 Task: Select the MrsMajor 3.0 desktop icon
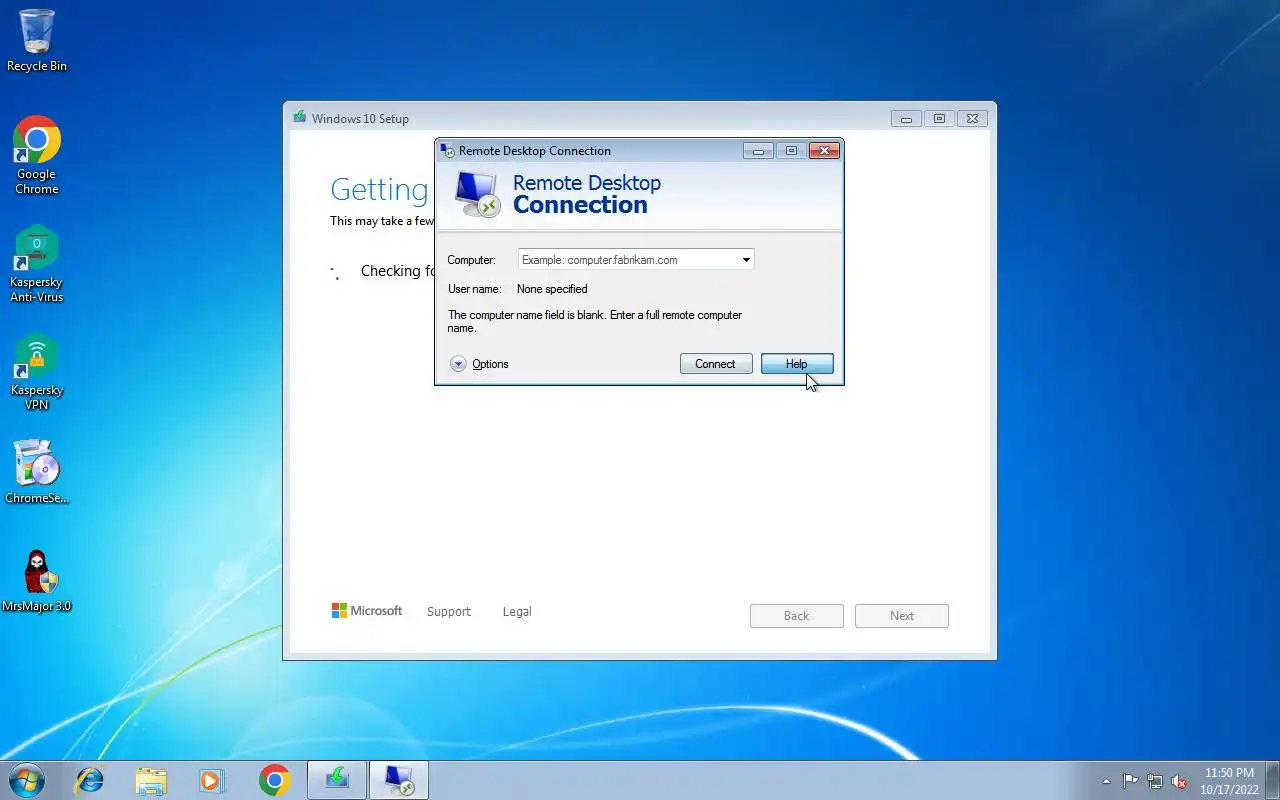coord(37,580)
